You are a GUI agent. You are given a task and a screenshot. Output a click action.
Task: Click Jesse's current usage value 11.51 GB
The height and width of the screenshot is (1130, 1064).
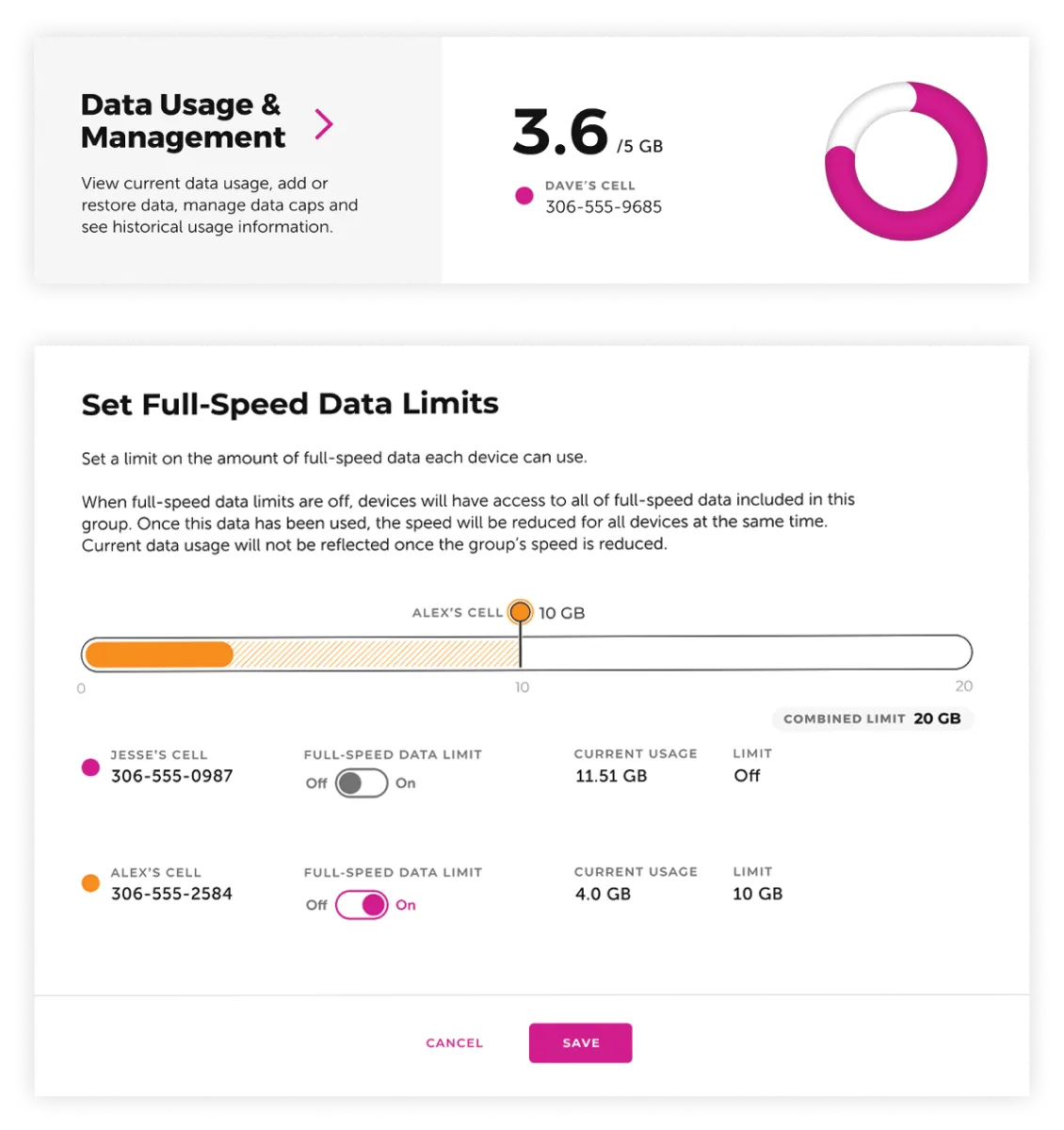608,775
